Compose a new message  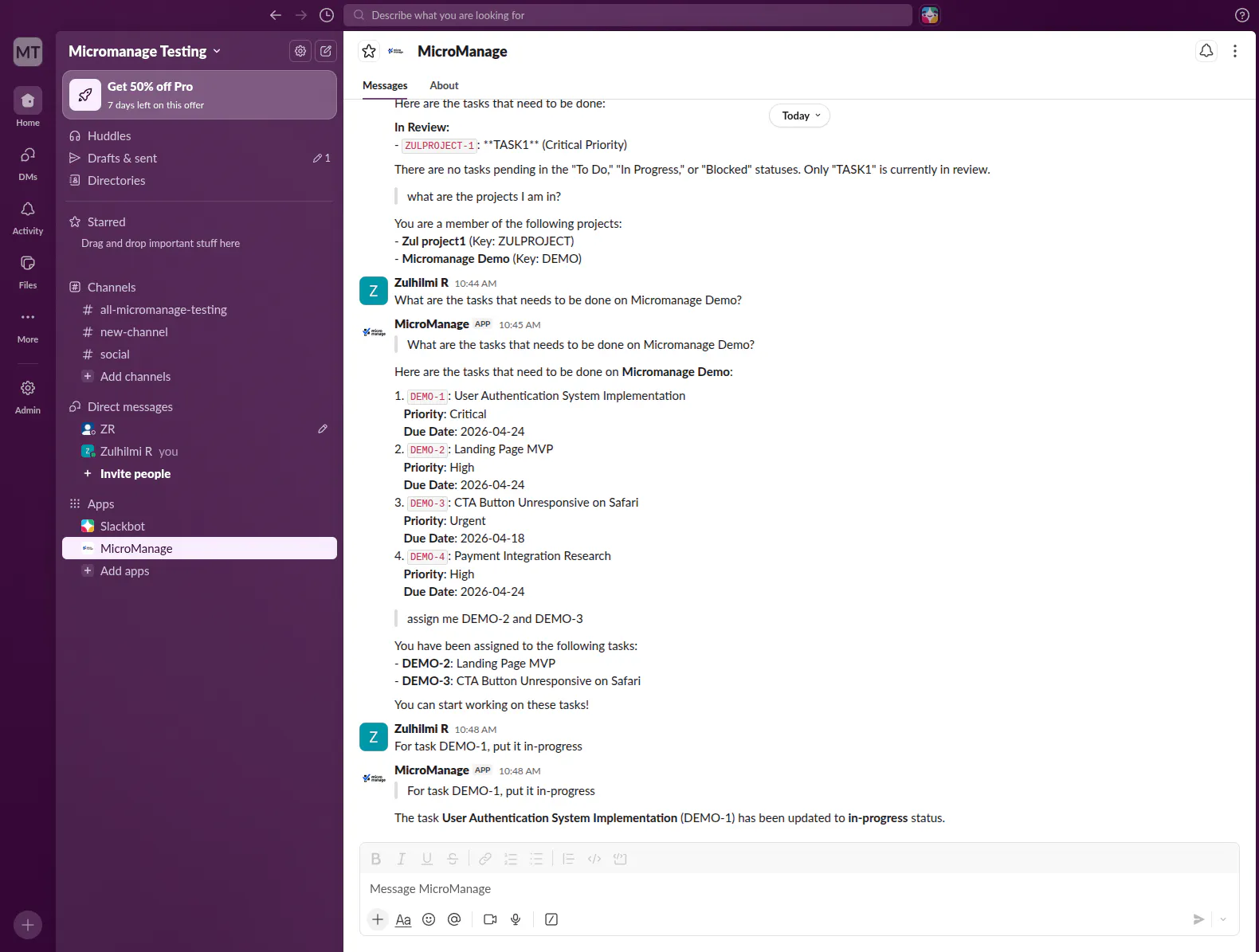pyautogui.click(x=326, y=51)
